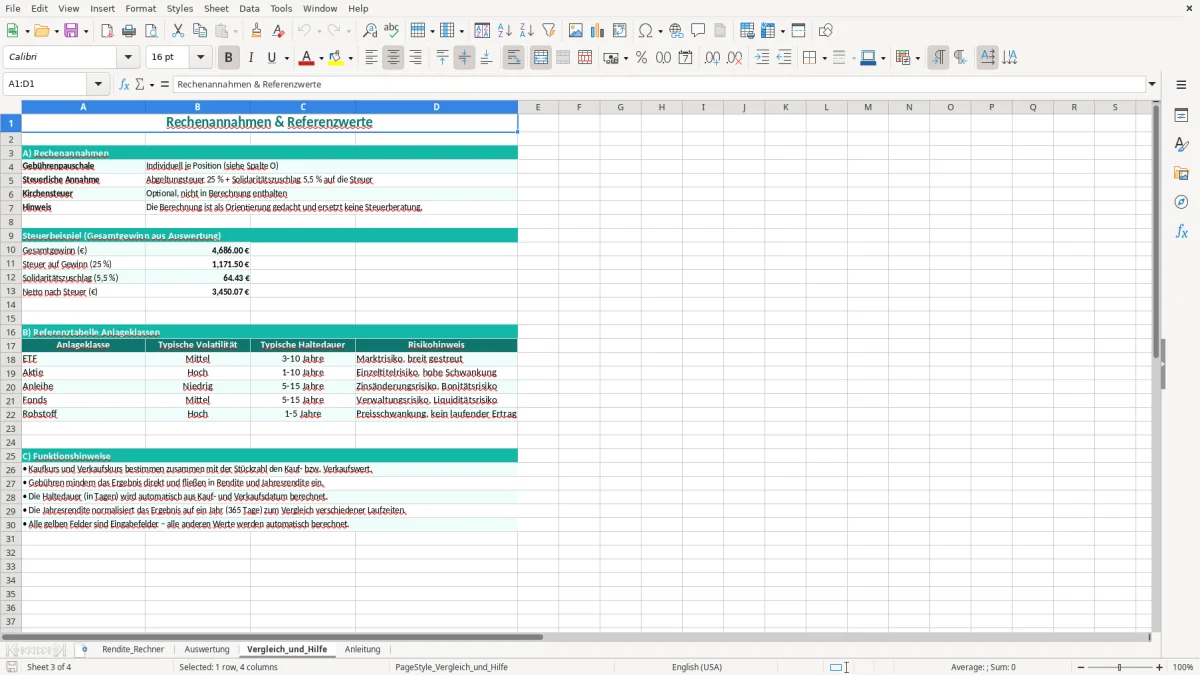
Task: Click the Define Print Area icon
Action: coord(748,31)
